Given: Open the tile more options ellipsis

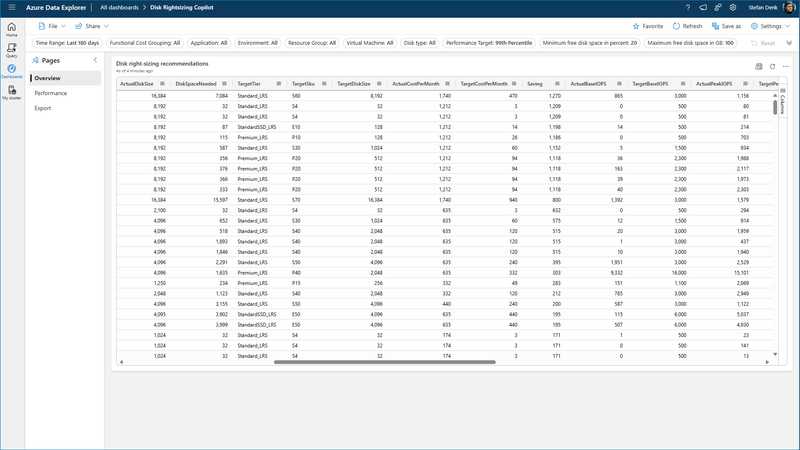Looking at the screenshot, I should click(x=786, y=66).
